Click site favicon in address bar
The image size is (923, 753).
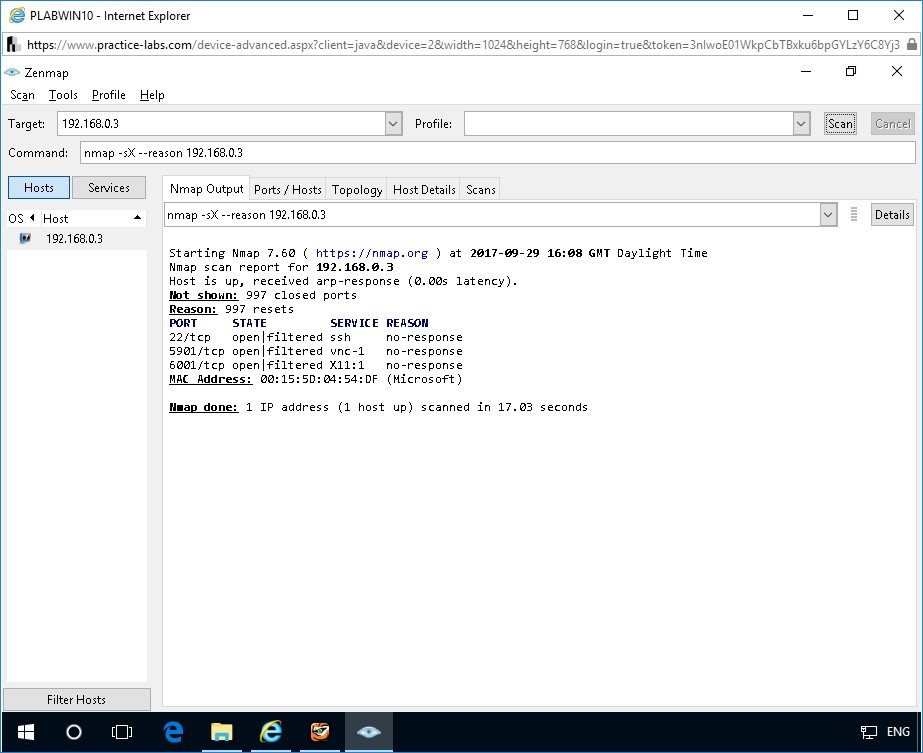[x=14, y=44]
